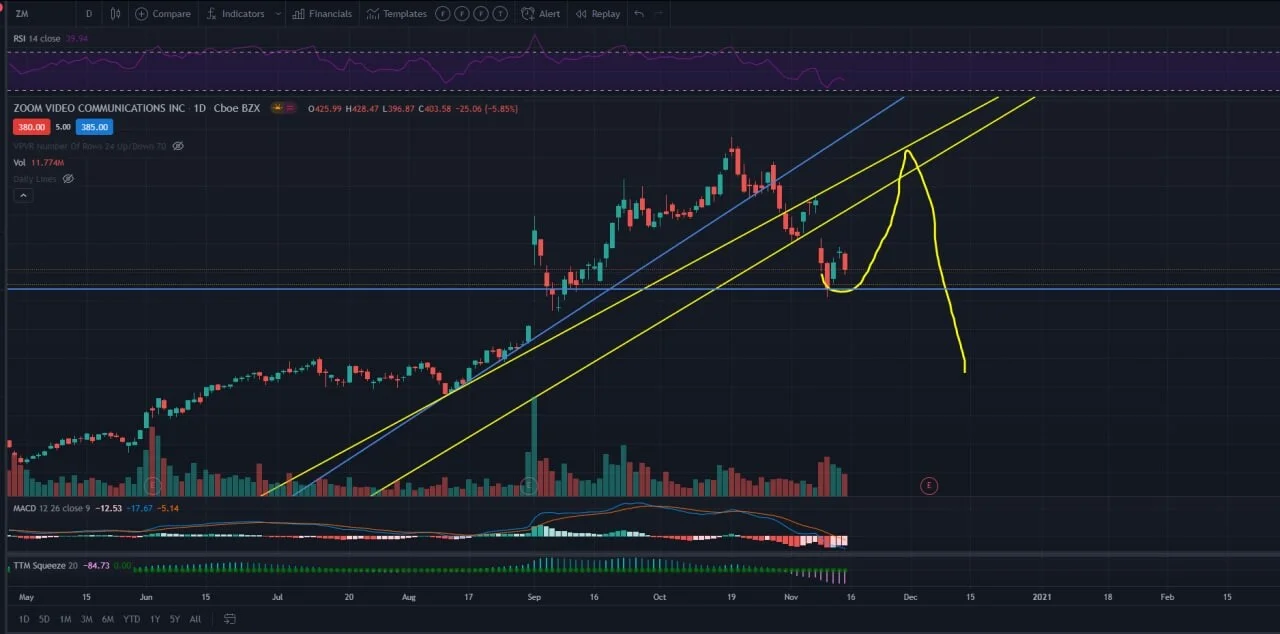
Task: Click the Replay rewind icon
Action: 581,14
